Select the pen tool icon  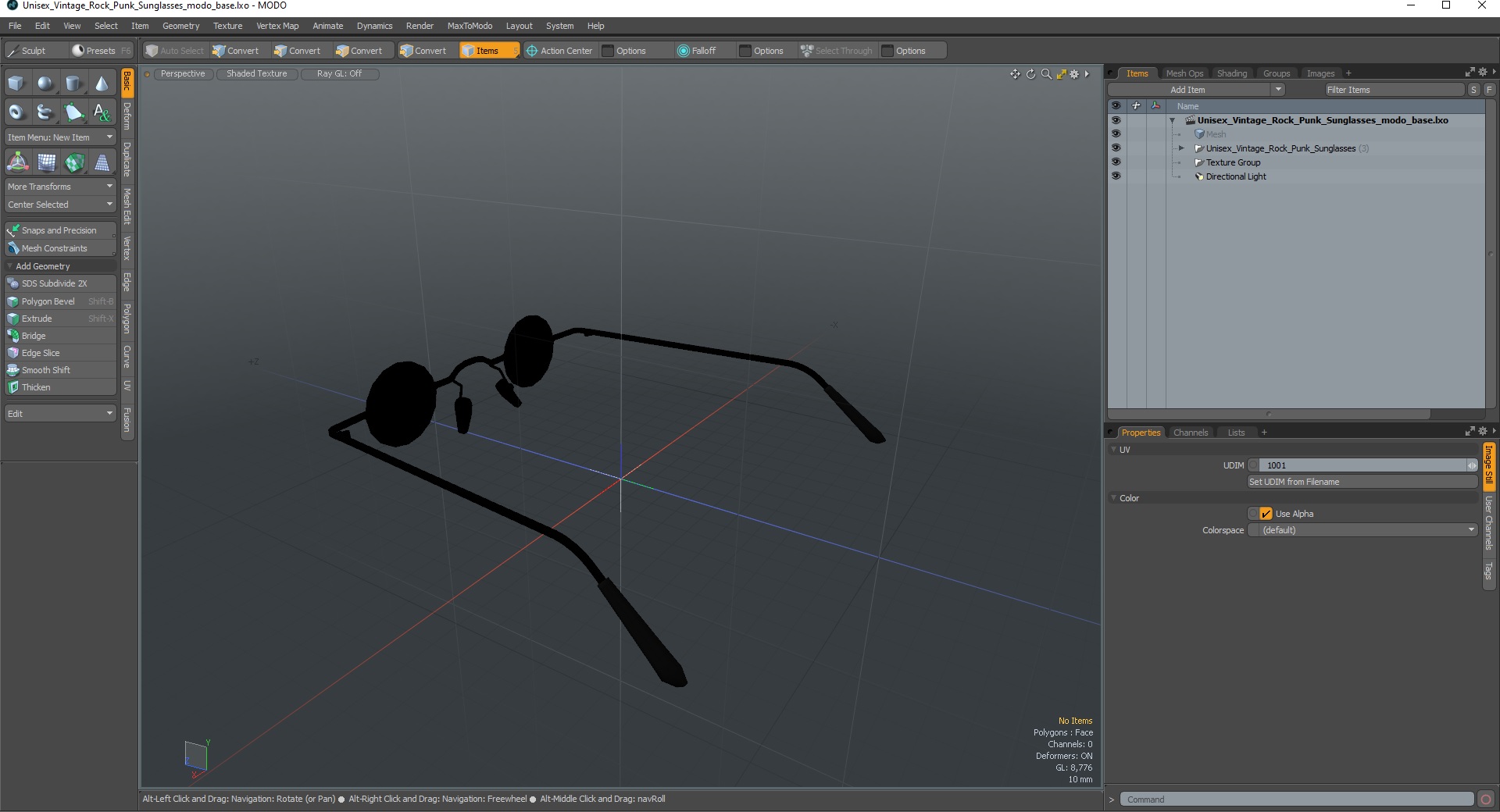[73, 112]
